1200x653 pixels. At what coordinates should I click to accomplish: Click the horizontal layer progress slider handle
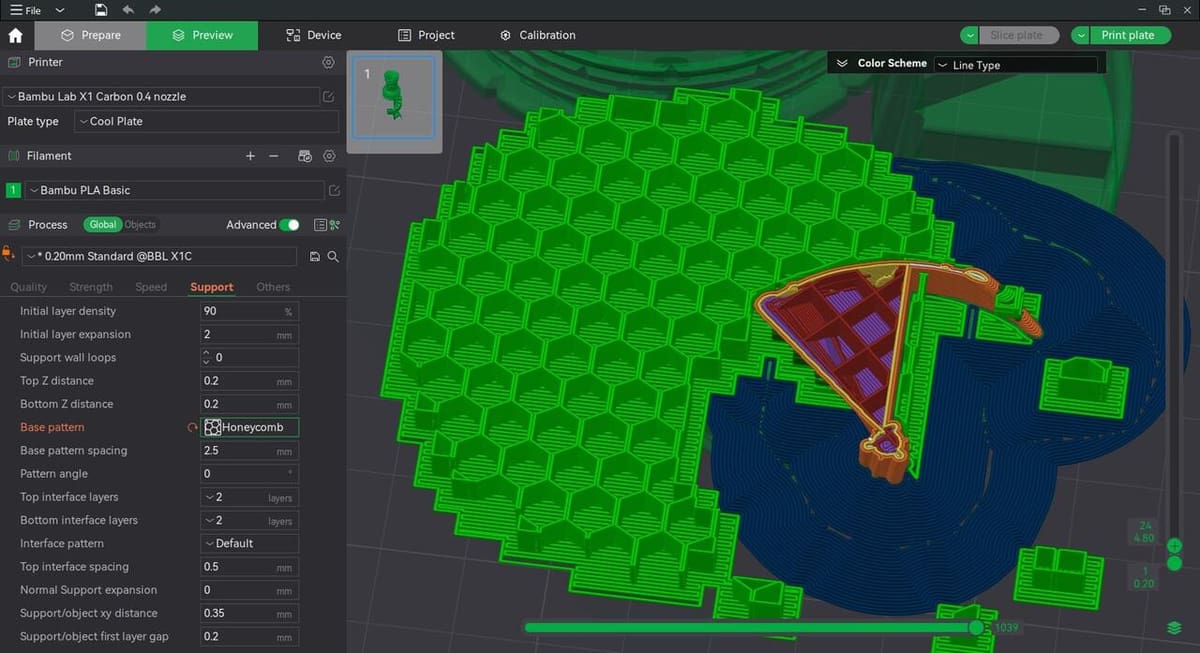click(976, 627)
